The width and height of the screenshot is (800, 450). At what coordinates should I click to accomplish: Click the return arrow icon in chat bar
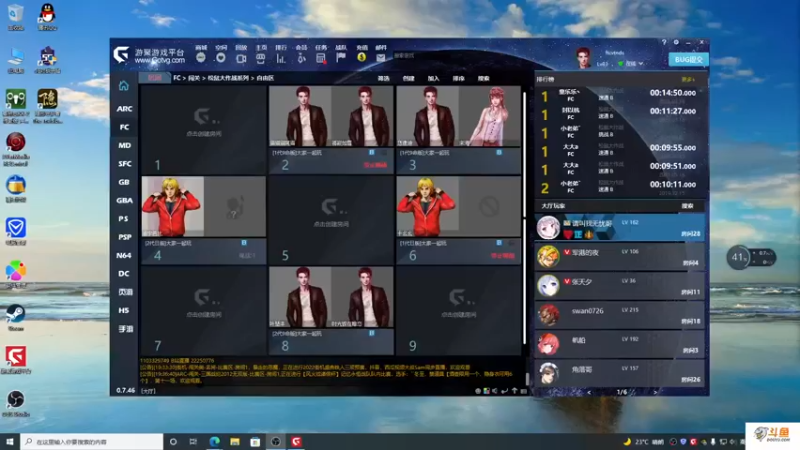[505, 391]
